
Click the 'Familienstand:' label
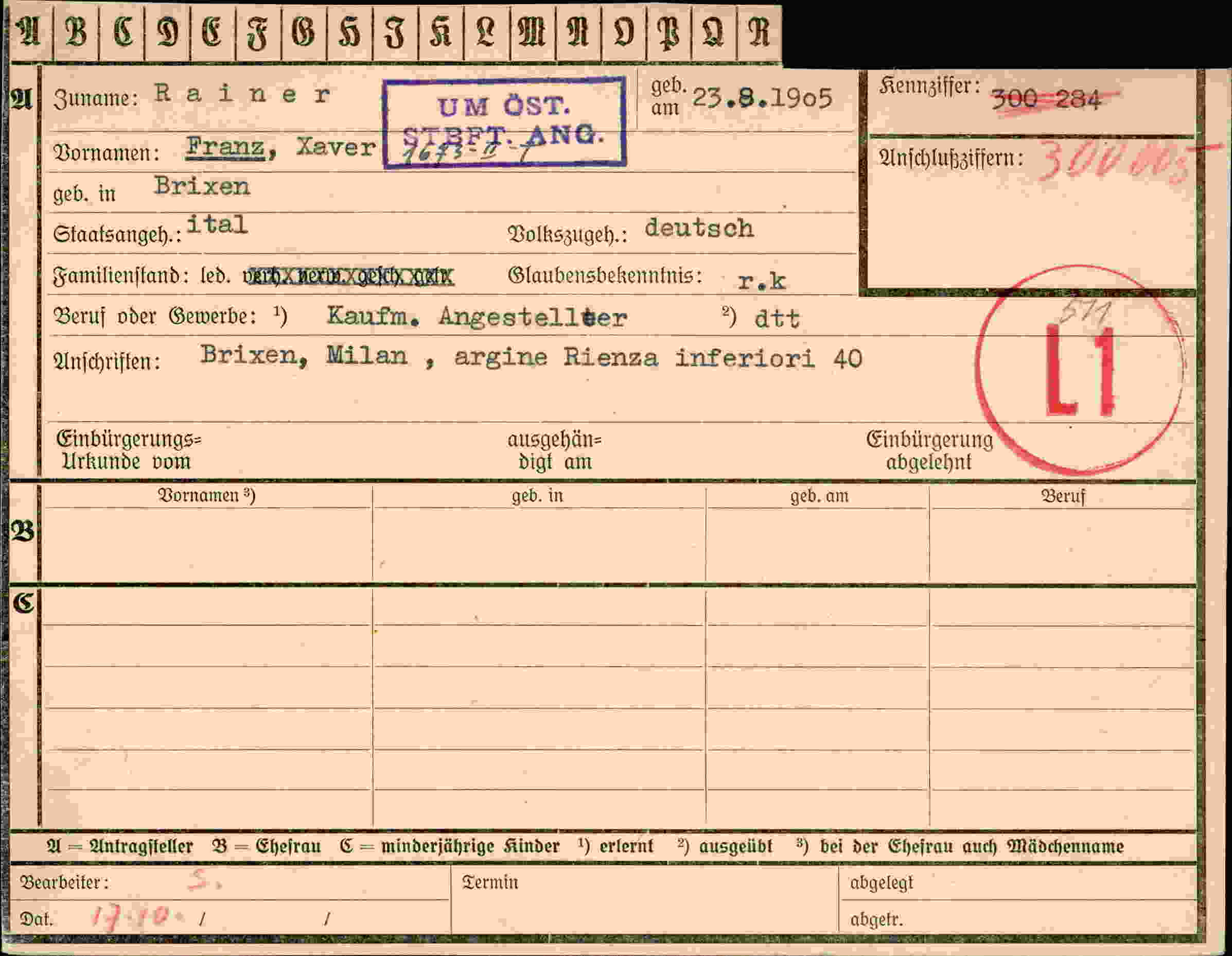tap(121, 276)
